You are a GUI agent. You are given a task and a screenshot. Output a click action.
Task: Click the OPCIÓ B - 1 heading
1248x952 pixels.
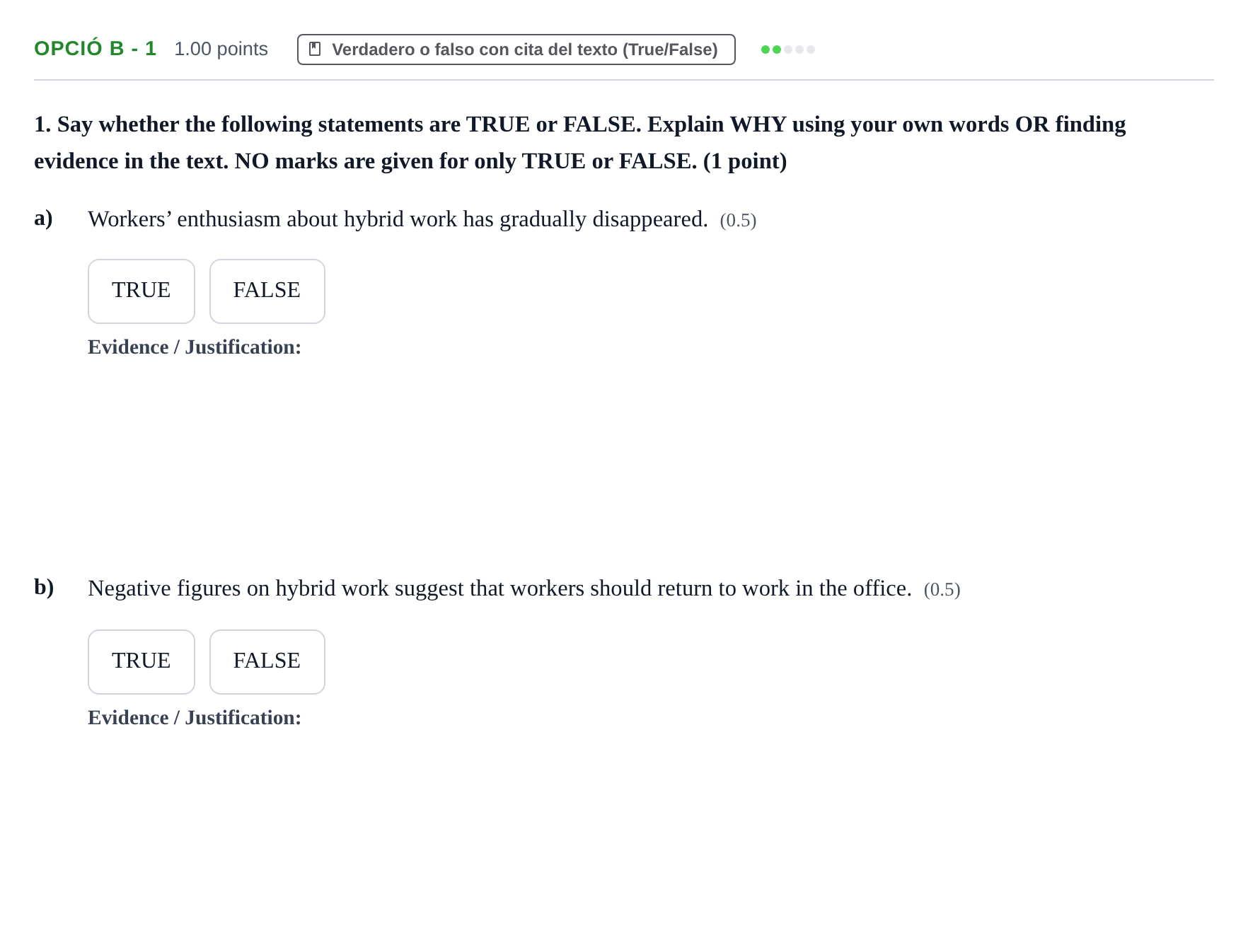(x=96, y=49)
